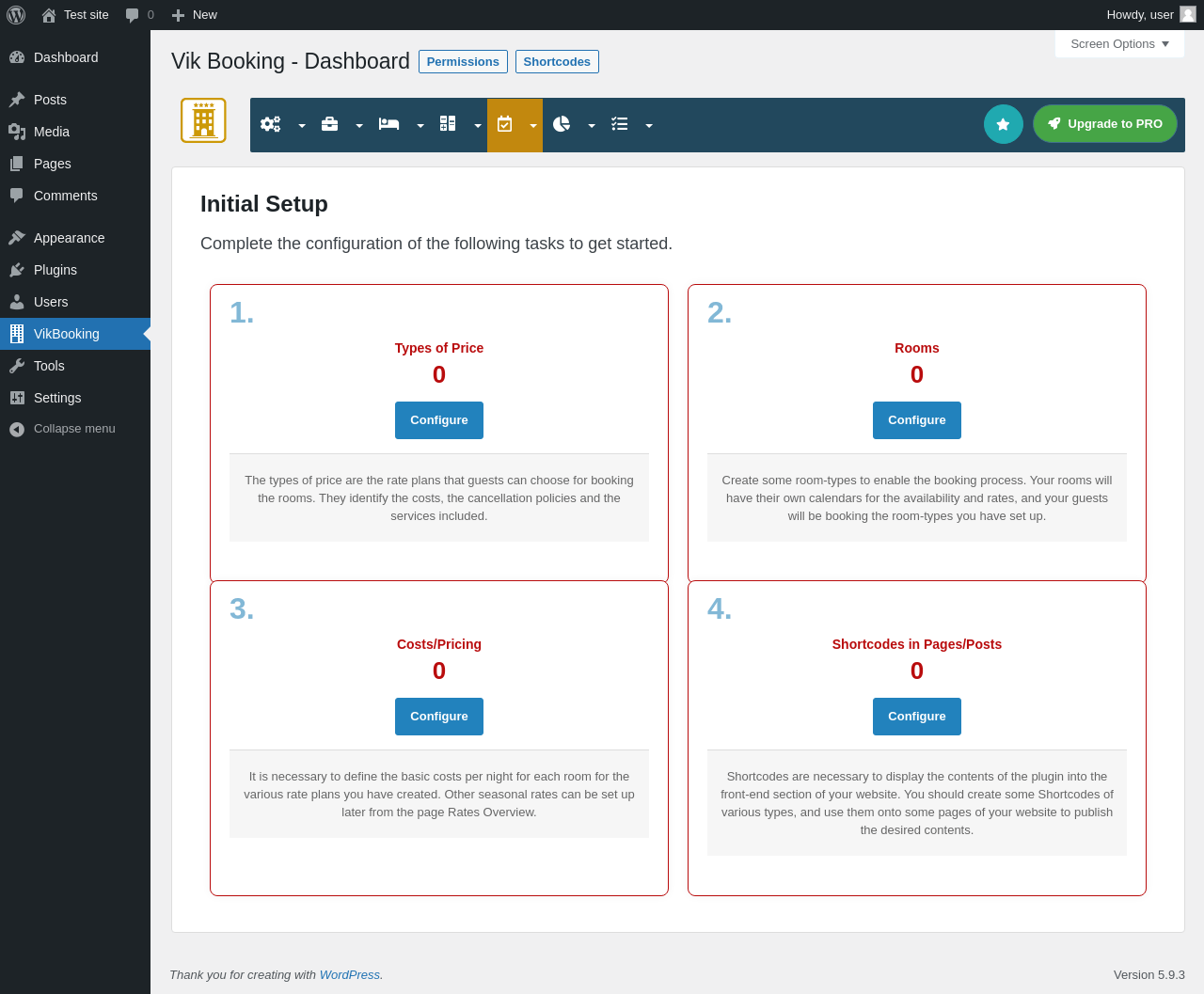The image size is (1204, 994).
Task: Click the Appearance paintbrush icon
Action: click(17, 238)
